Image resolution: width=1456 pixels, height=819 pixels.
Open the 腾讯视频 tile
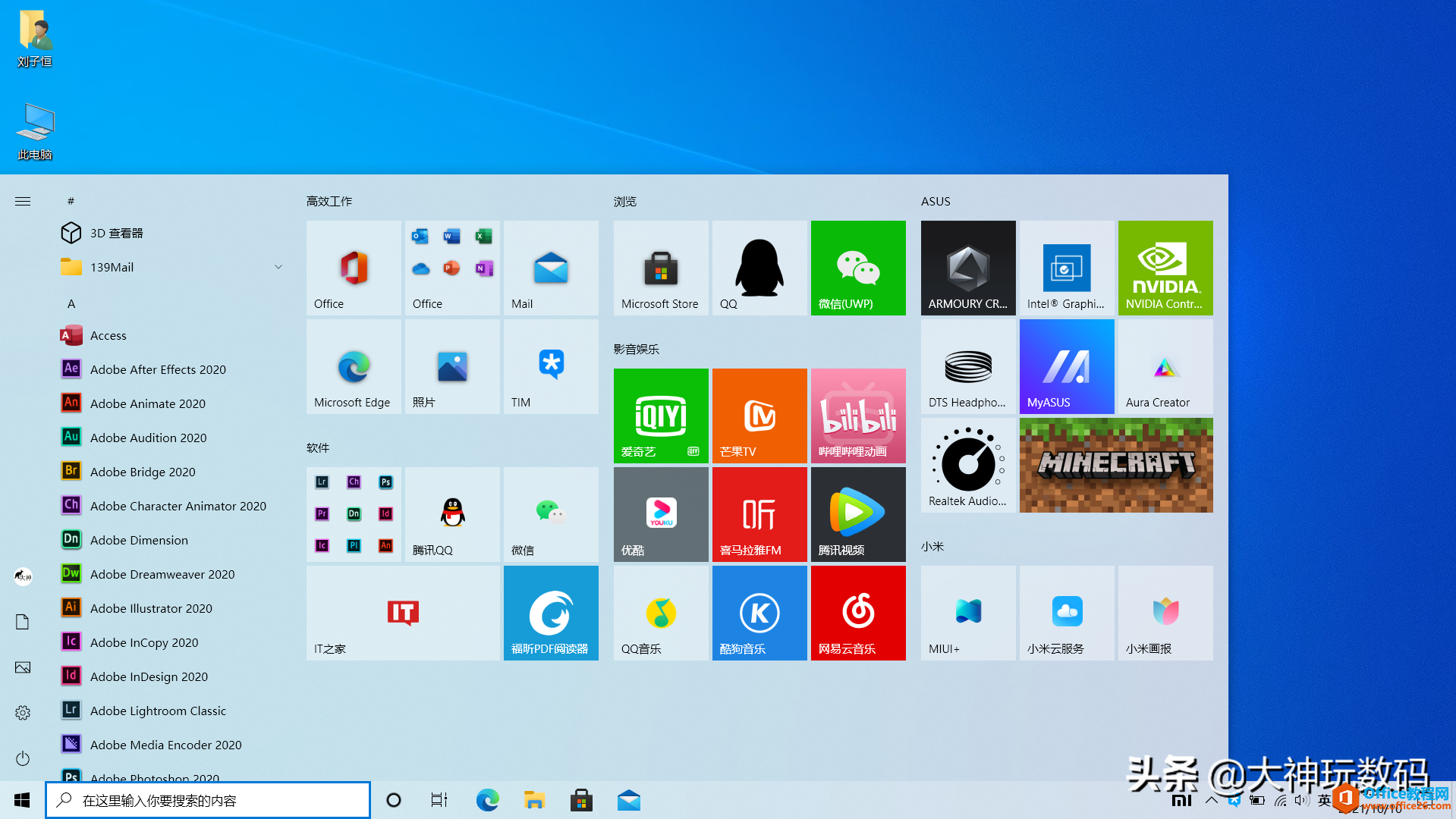point(858,514)
